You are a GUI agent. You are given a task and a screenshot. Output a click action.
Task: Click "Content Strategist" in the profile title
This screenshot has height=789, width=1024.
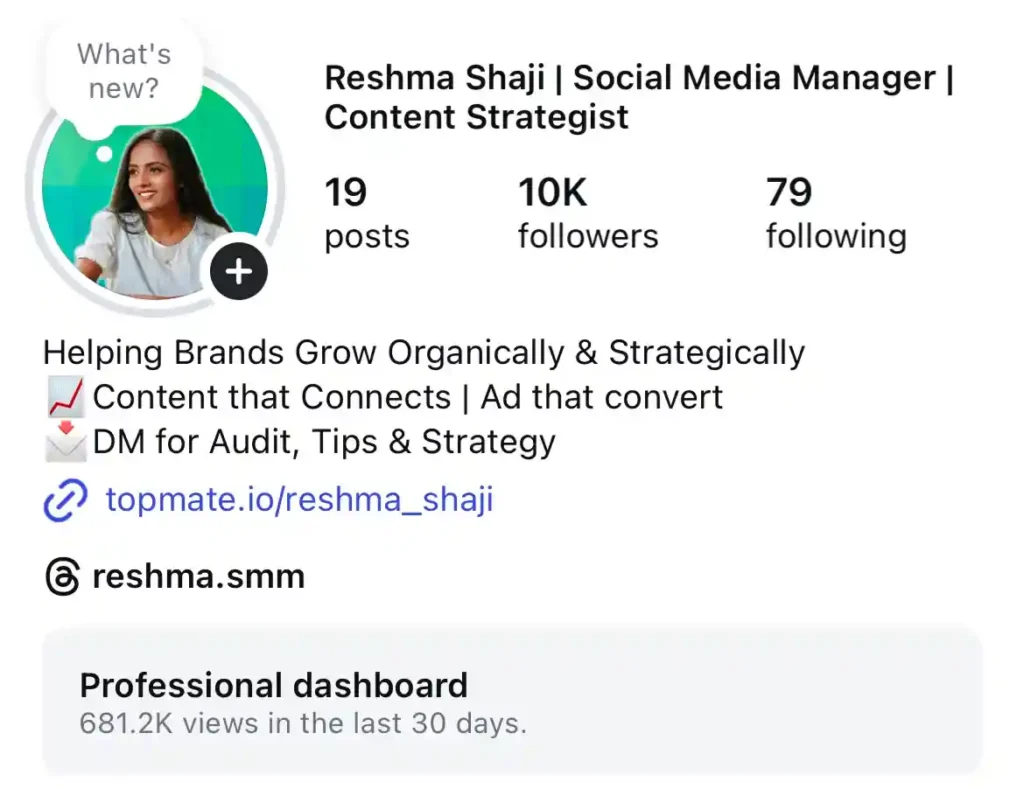476,117
